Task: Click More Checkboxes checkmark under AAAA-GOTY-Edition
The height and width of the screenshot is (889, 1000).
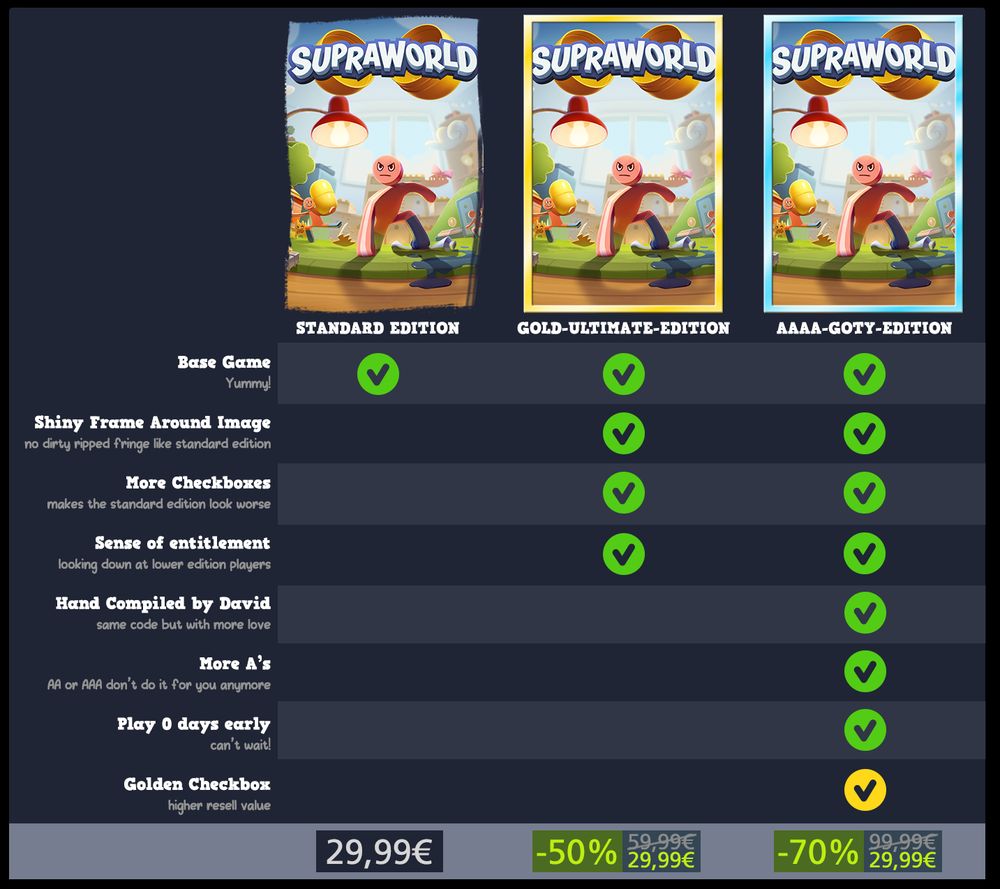Action: [865, 493]
